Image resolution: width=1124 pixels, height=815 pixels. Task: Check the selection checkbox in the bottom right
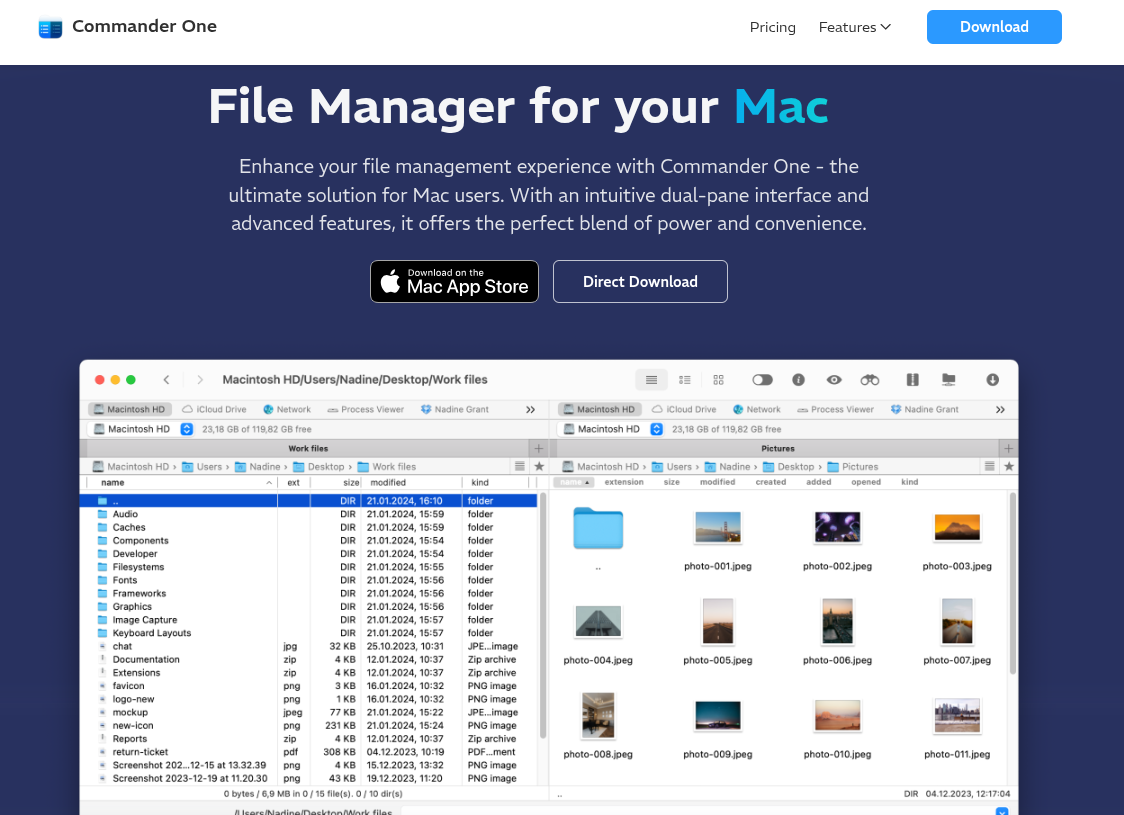1003,811
